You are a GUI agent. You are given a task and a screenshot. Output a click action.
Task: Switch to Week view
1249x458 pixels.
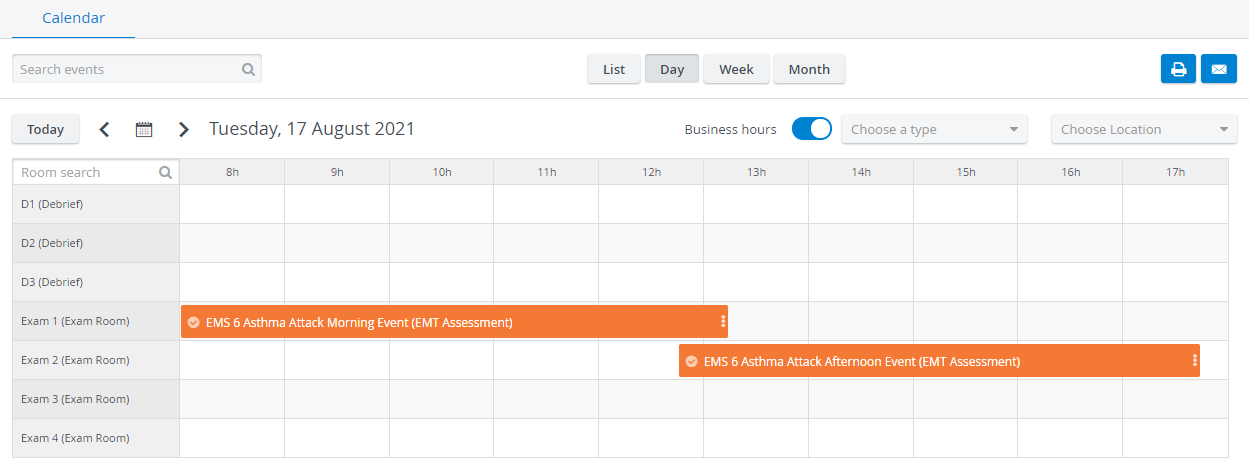[x=736, y=69]
